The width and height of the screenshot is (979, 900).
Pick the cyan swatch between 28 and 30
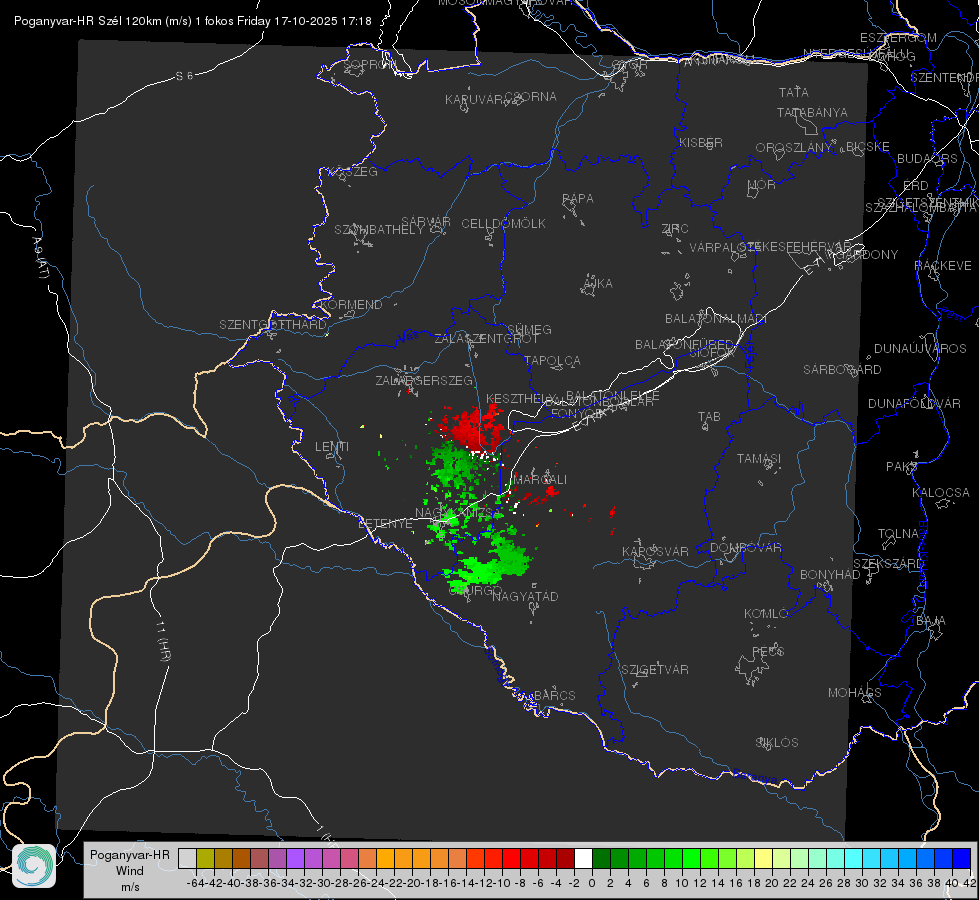854,858
